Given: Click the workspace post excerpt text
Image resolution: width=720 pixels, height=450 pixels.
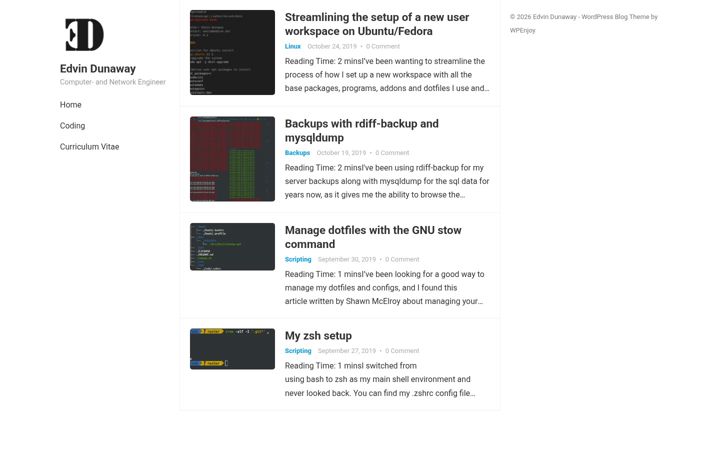Looking at the screenshot, I should point(387,75).
